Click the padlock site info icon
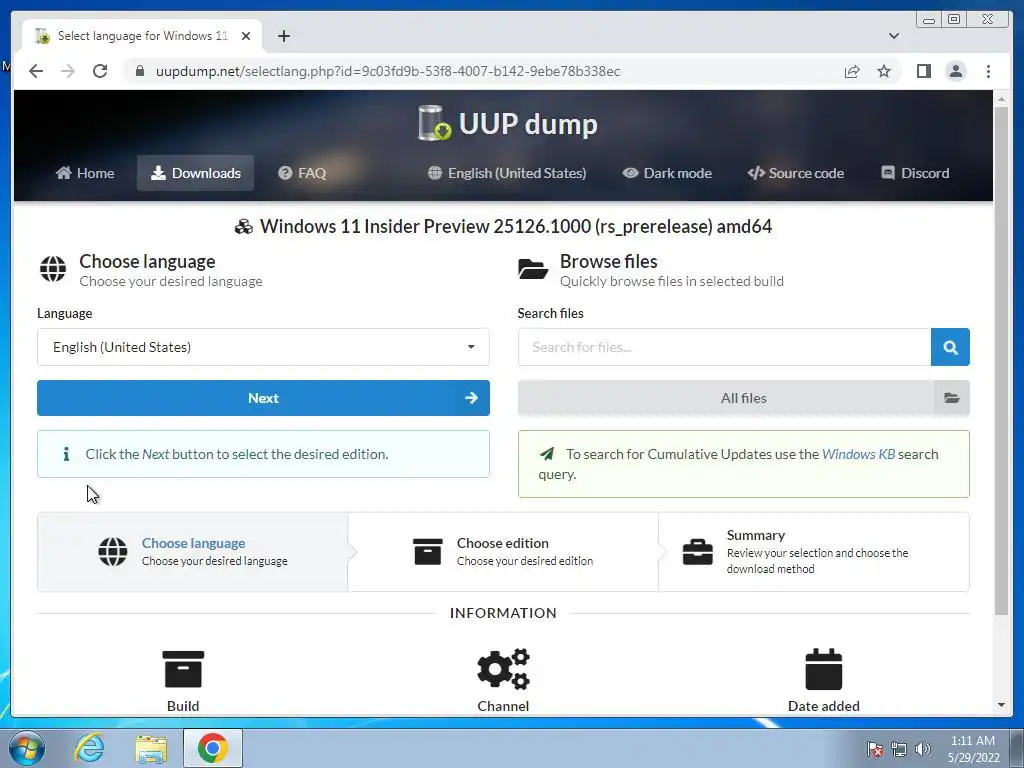Viewport: 1024px width, 768px height. coord(139,71)
